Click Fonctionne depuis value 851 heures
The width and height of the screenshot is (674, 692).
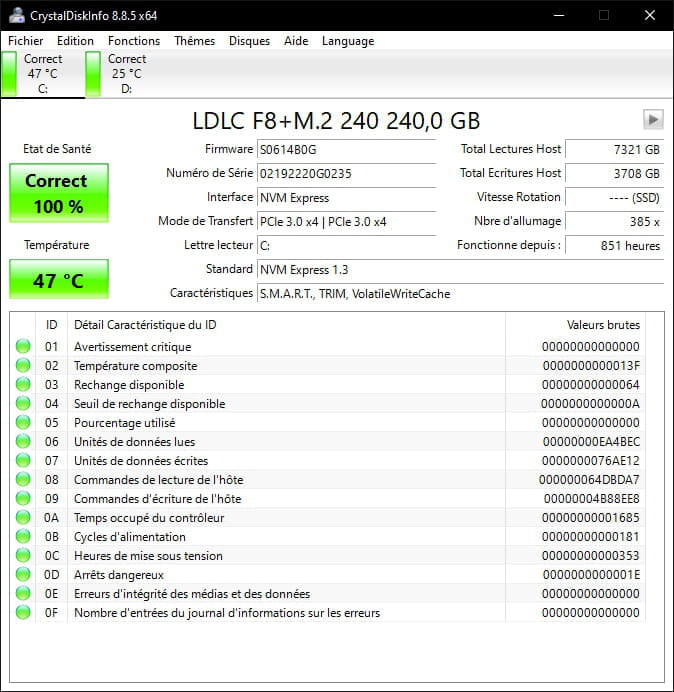pos(614,245)
